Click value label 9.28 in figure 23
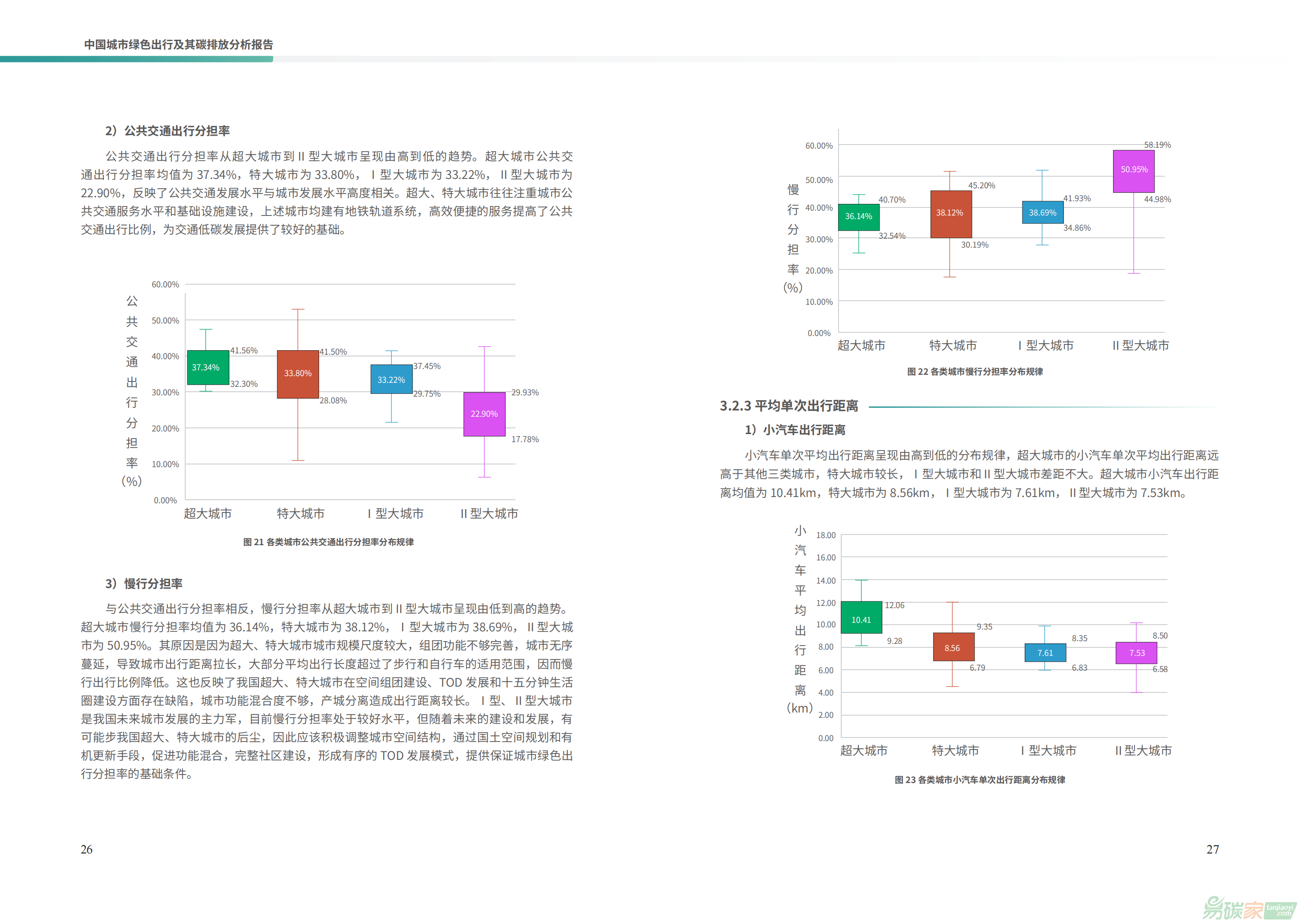The width and height of the screenshot is (1300, 924). pos(894,641)
